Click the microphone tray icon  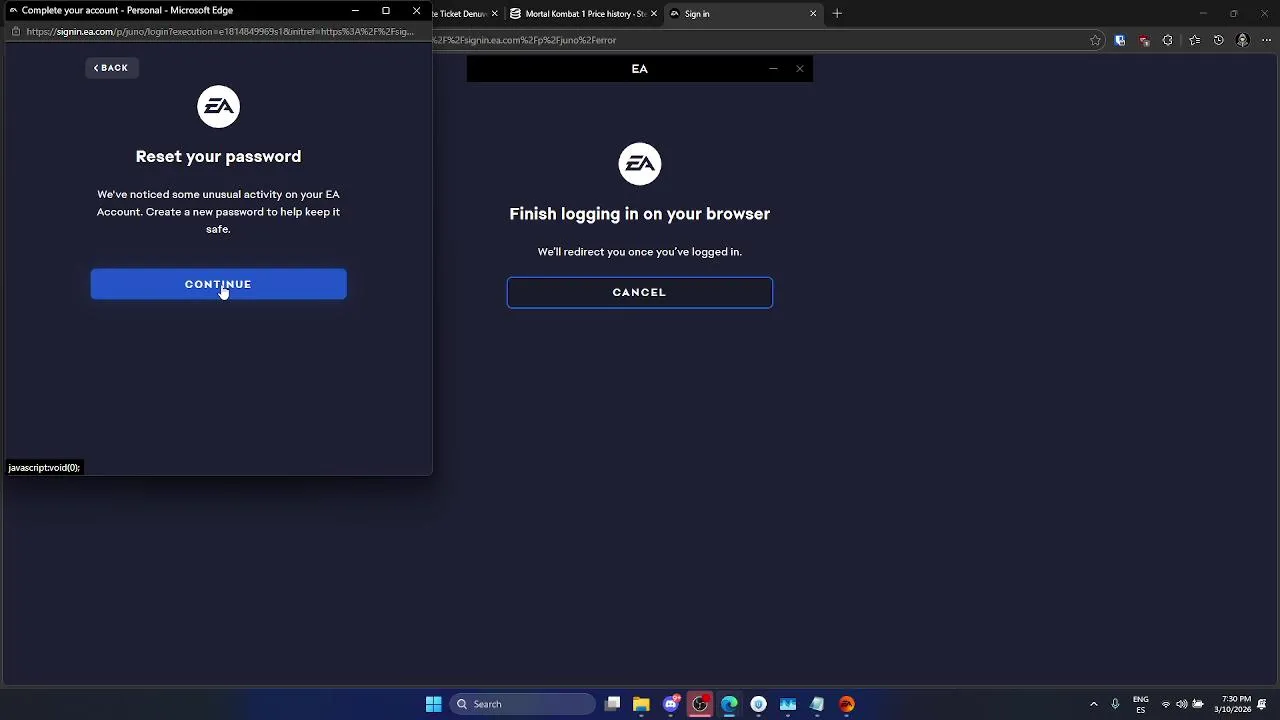[x=1115, y=704]
